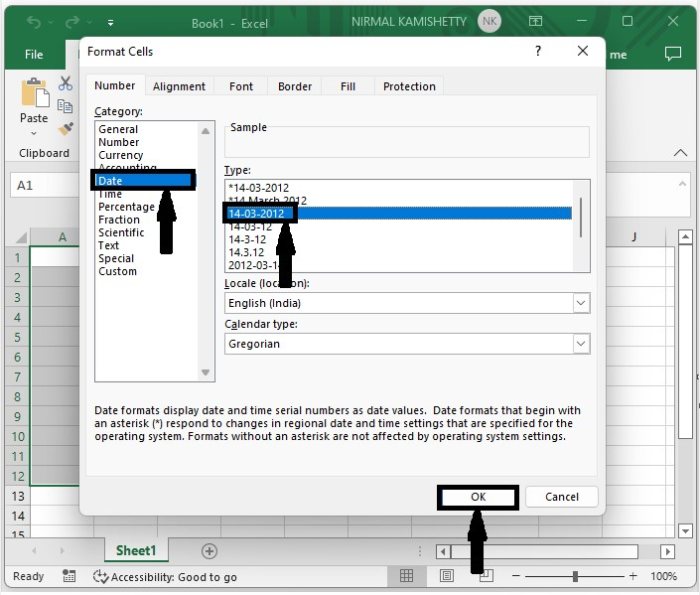Viewport: 700px width, 595px height.
Task: Click the Cut scissors icon
Action: coord(65,83)
